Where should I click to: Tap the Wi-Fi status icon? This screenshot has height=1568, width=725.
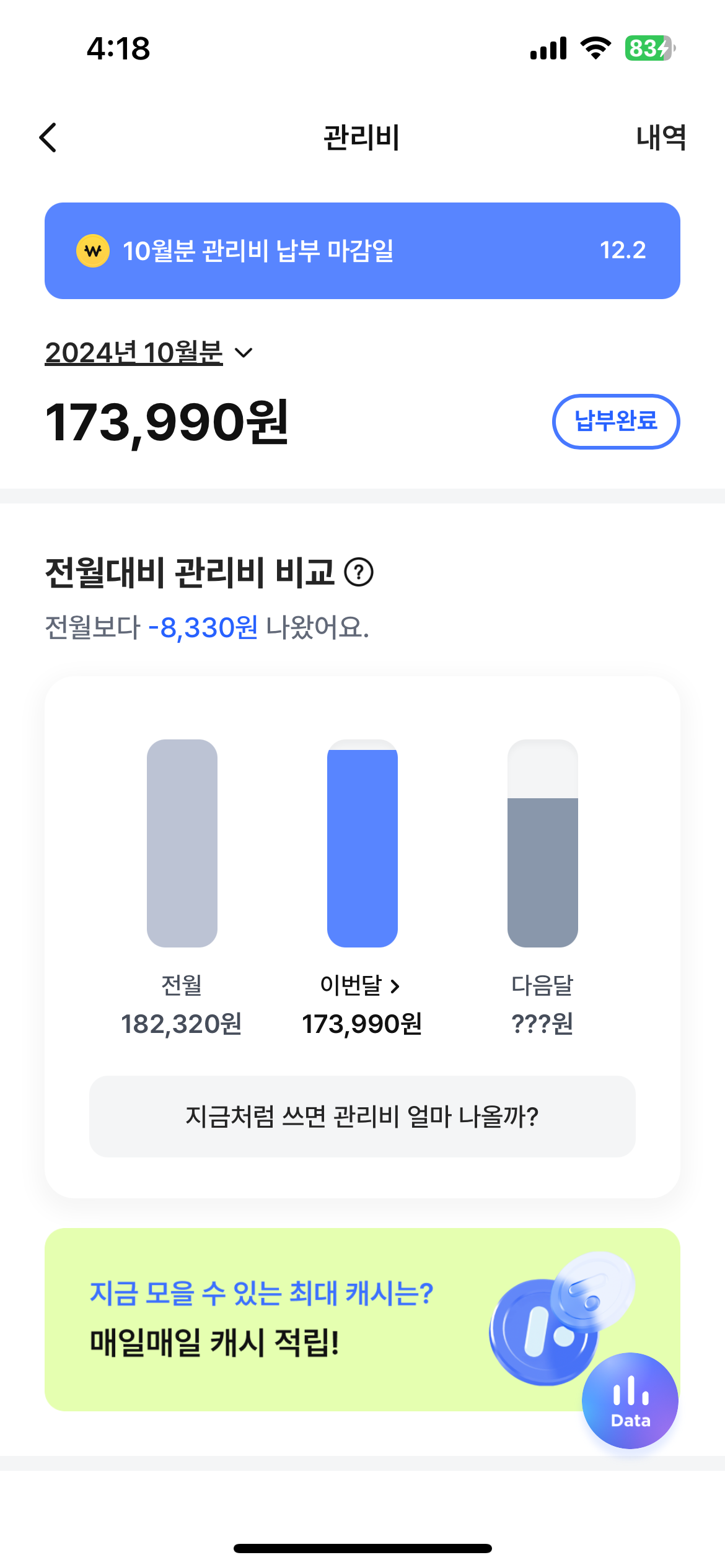tap(595, 48)
